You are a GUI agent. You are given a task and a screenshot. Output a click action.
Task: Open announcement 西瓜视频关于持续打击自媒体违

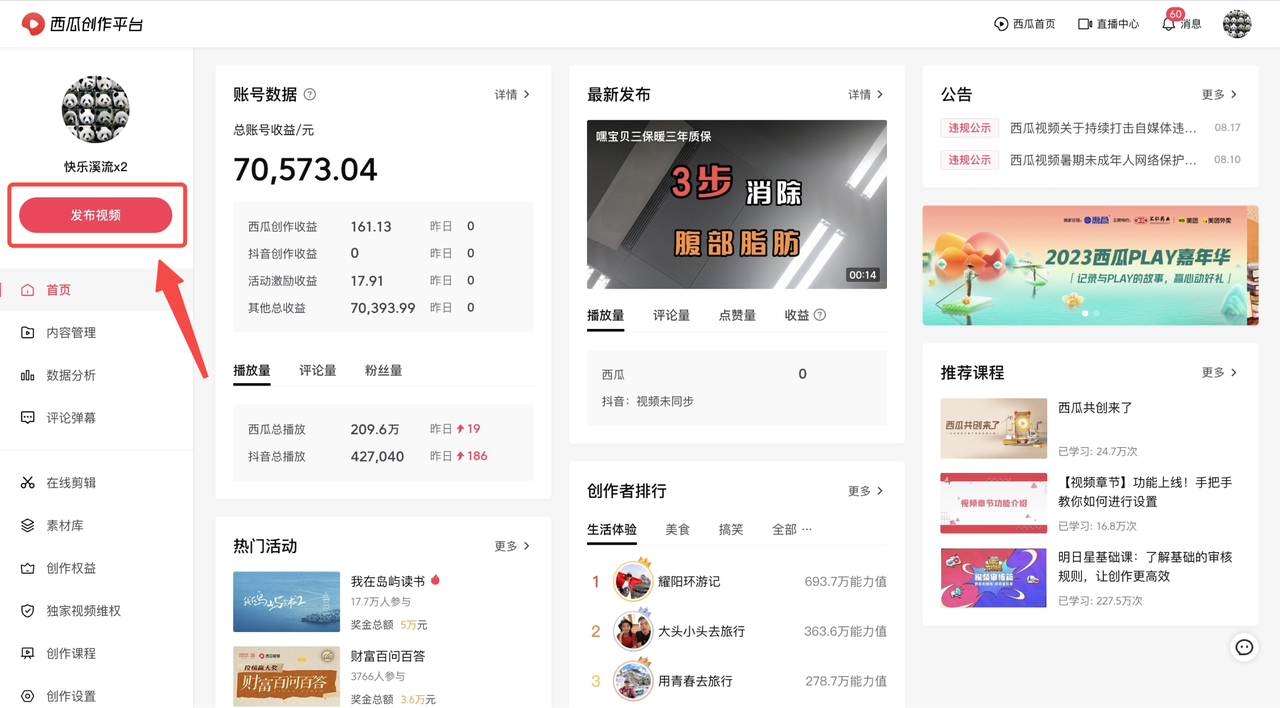[1103, 128]
